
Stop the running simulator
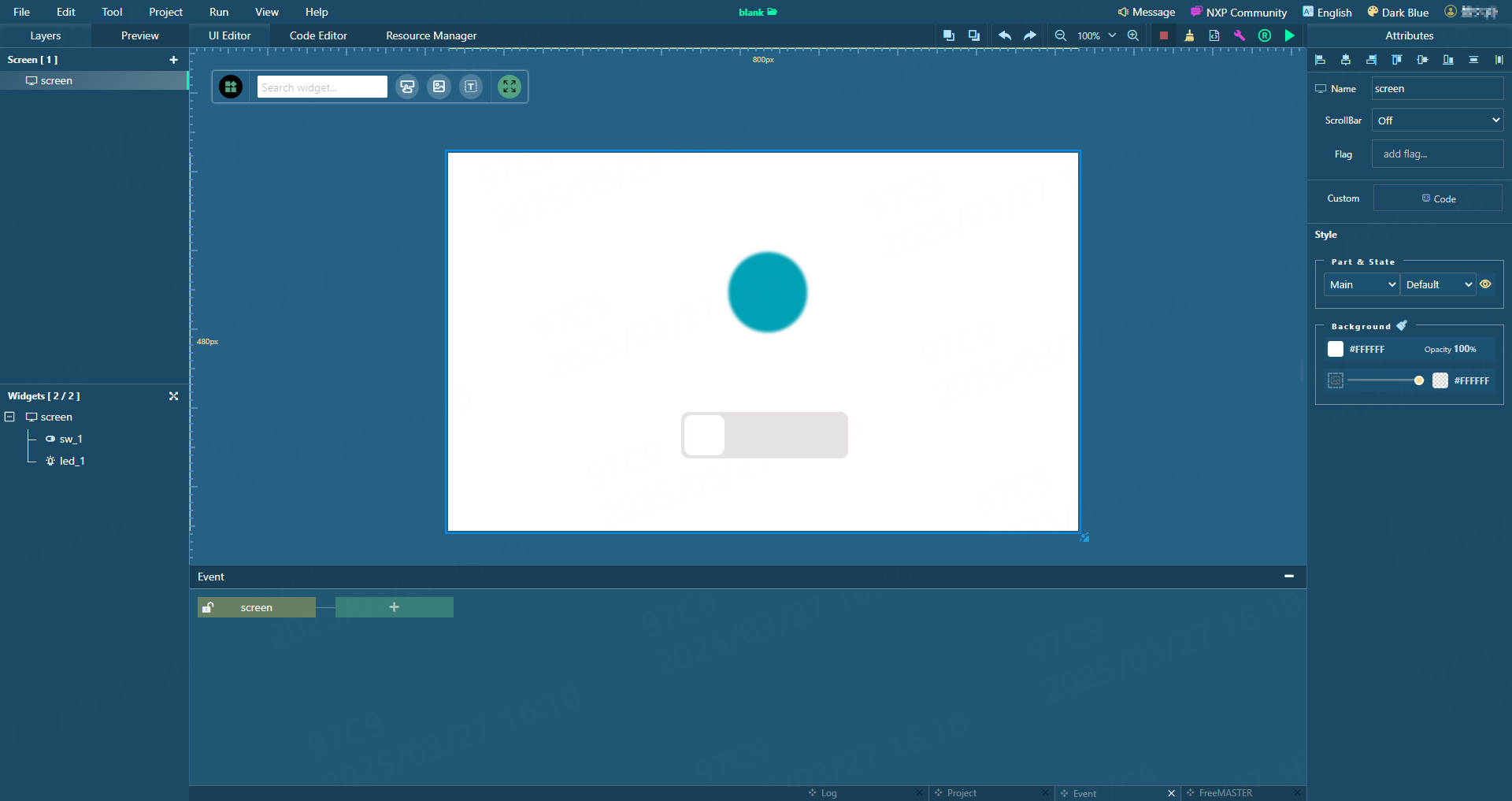(1164, 35)
